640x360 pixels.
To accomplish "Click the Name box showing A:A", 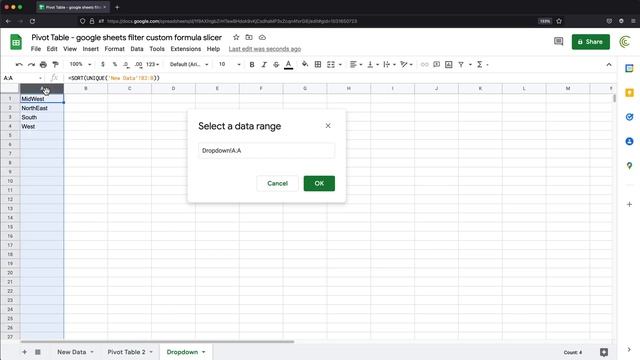I will [x=22, y=78].
